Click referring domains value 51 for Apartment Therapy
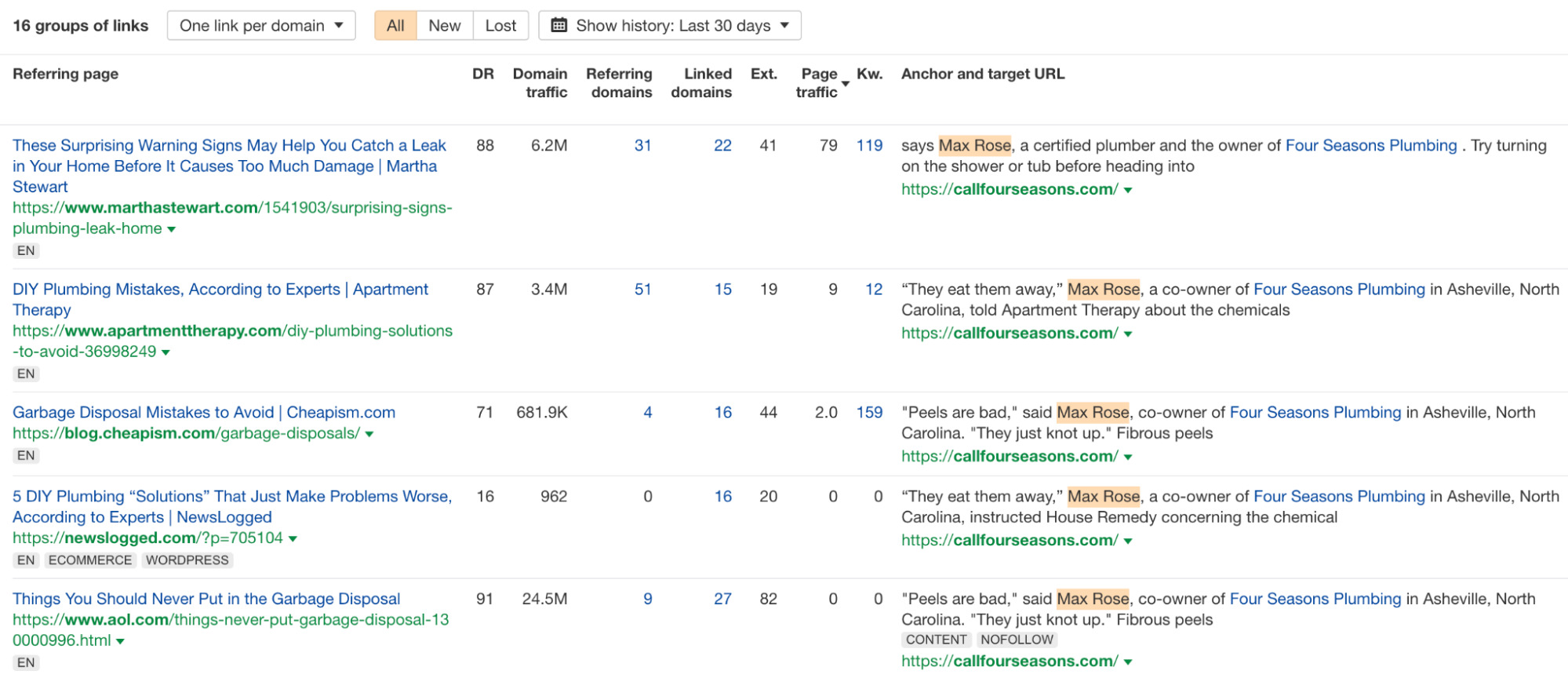This screenshot has width=1568, height=678. 643,289
